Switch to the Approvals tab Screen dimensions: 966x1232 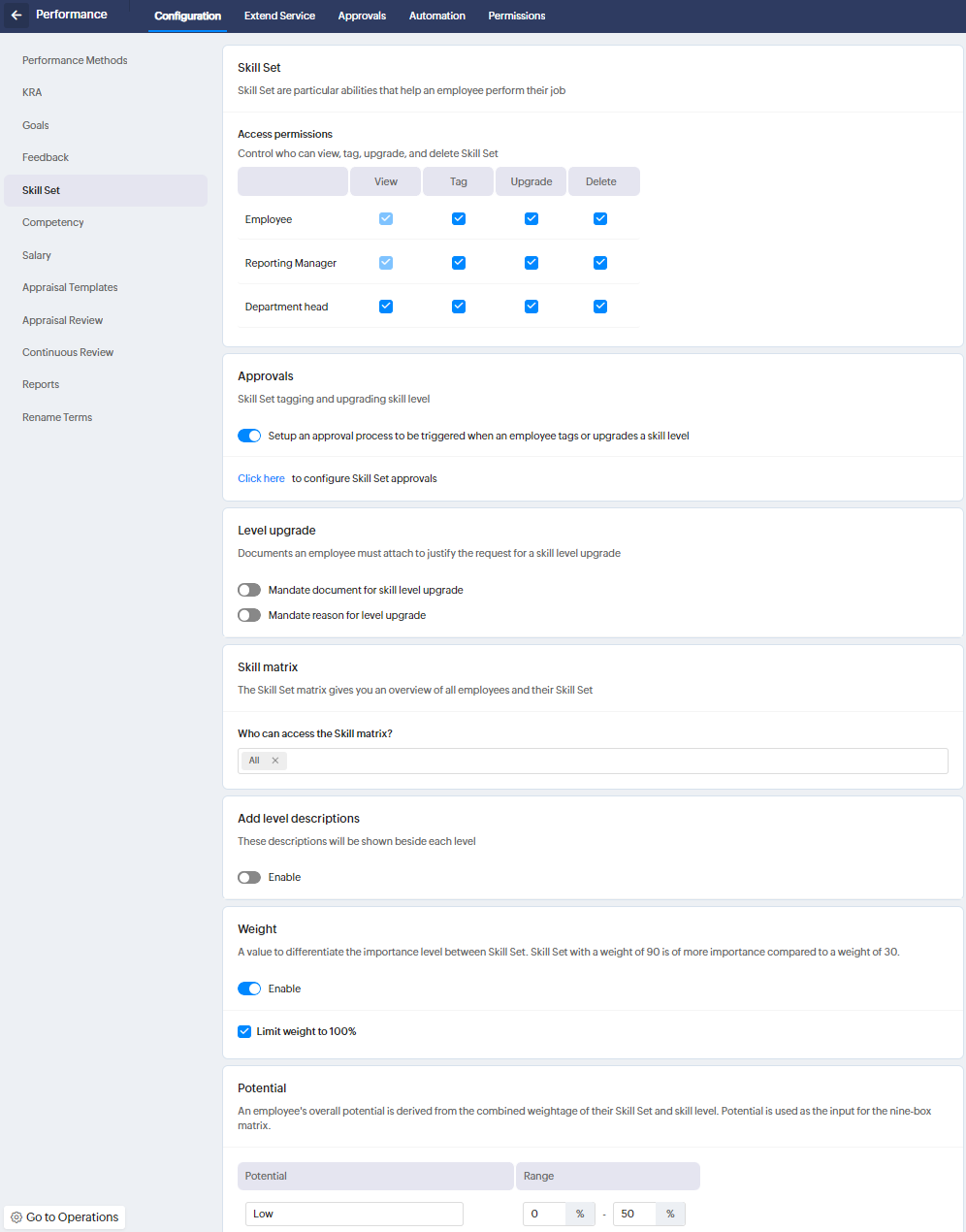pyautogui.click(x=362, y=16)
